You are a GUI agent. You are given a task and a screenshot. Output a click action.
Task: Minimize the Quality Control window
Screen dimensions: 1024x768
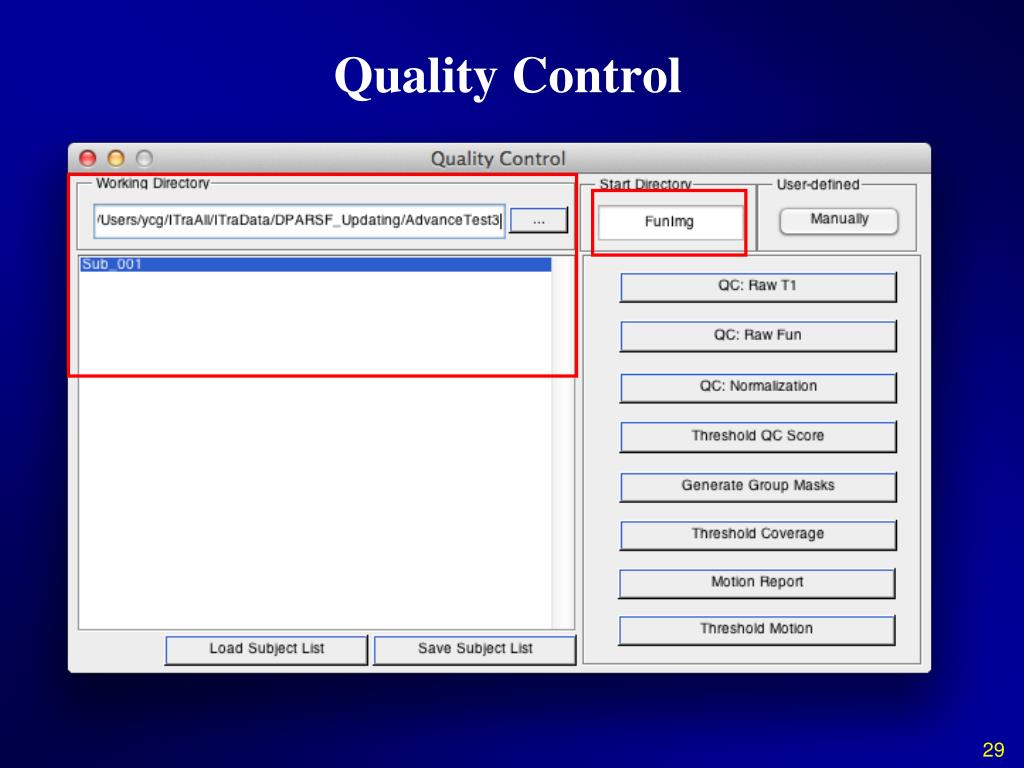116,158
